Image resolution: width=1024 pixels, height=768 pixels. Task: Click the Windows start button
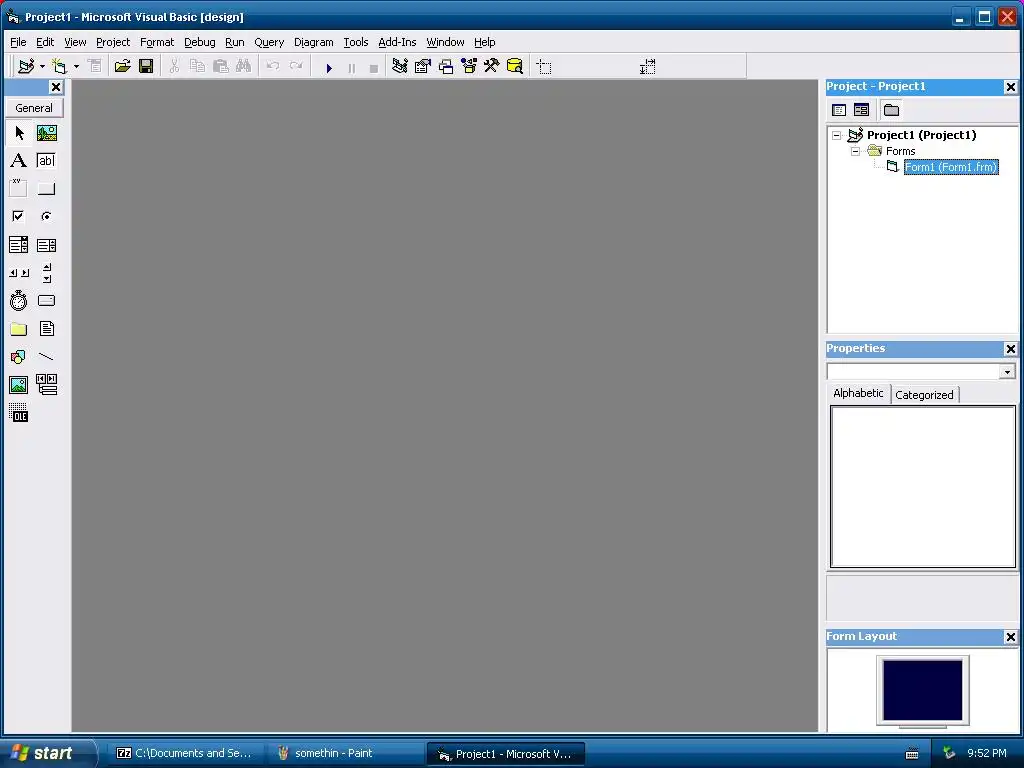47,753
